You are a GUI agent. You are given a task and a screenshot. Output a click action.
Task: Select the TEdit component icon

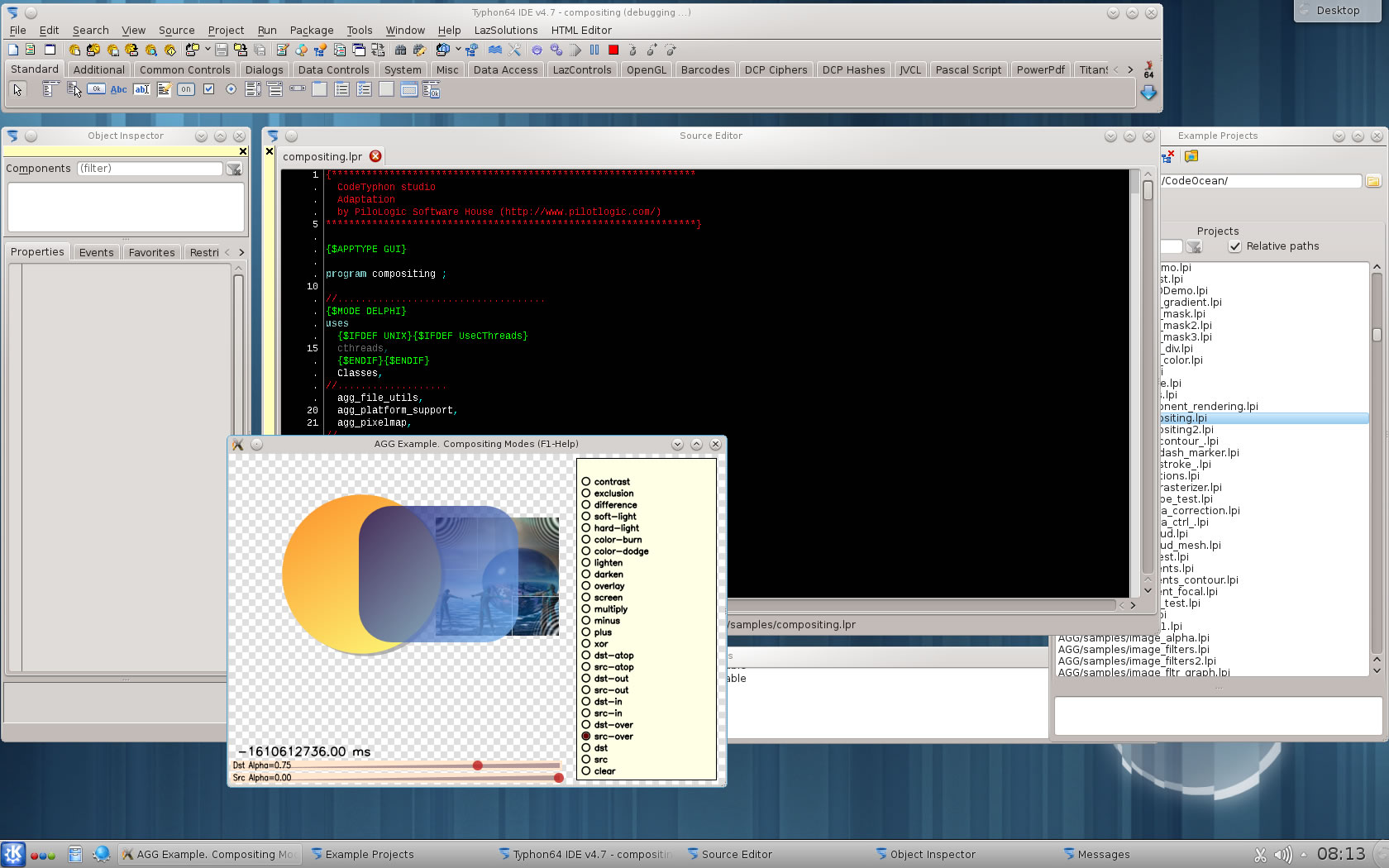pos(142,89)
